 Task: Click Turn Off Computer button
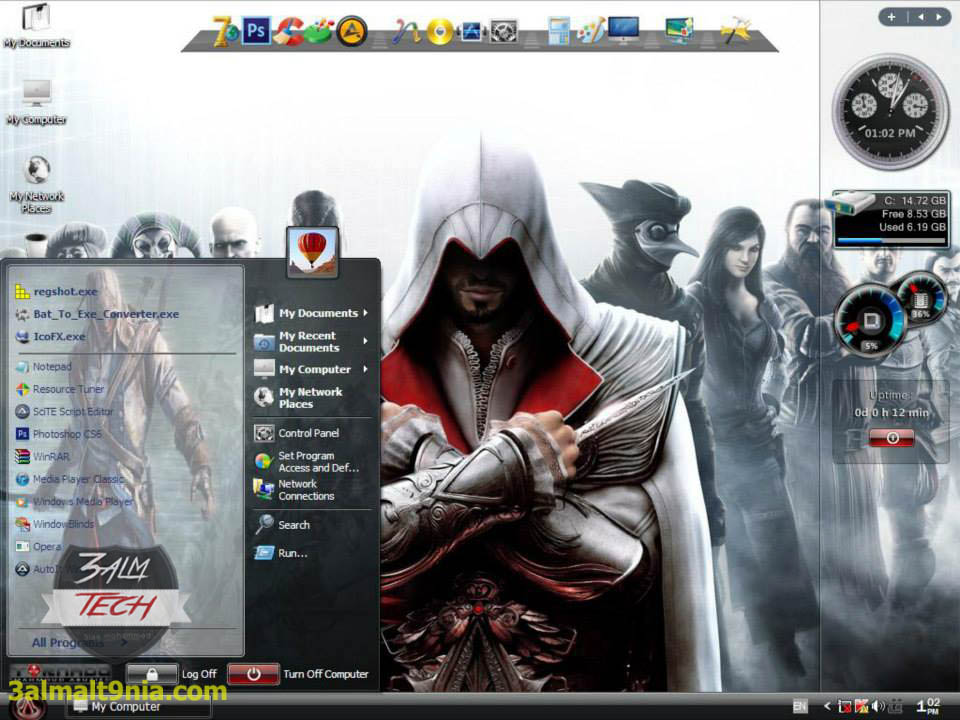coord(299,674)
